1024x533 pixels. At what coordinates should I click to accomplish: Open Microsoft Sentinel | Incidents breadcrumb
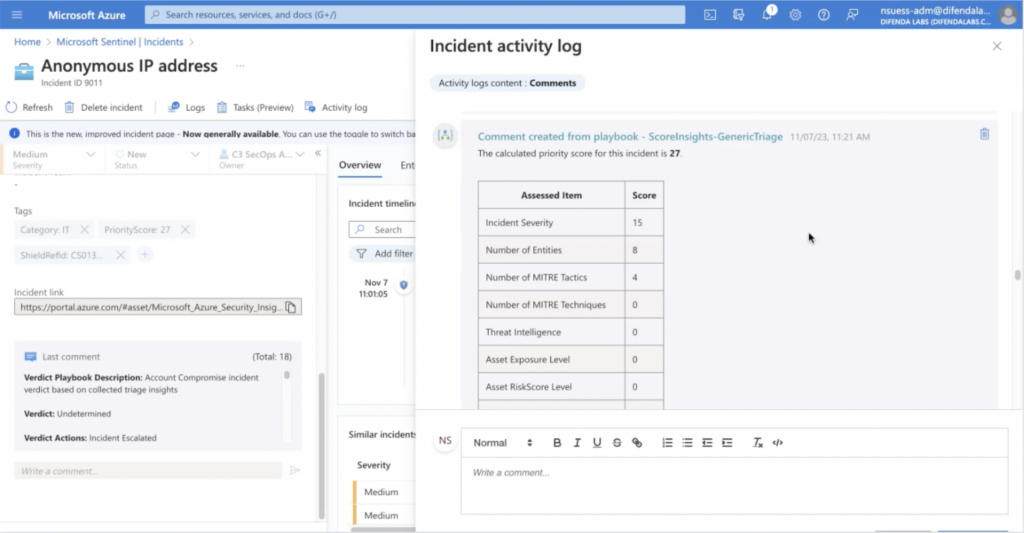coord(120,42)
